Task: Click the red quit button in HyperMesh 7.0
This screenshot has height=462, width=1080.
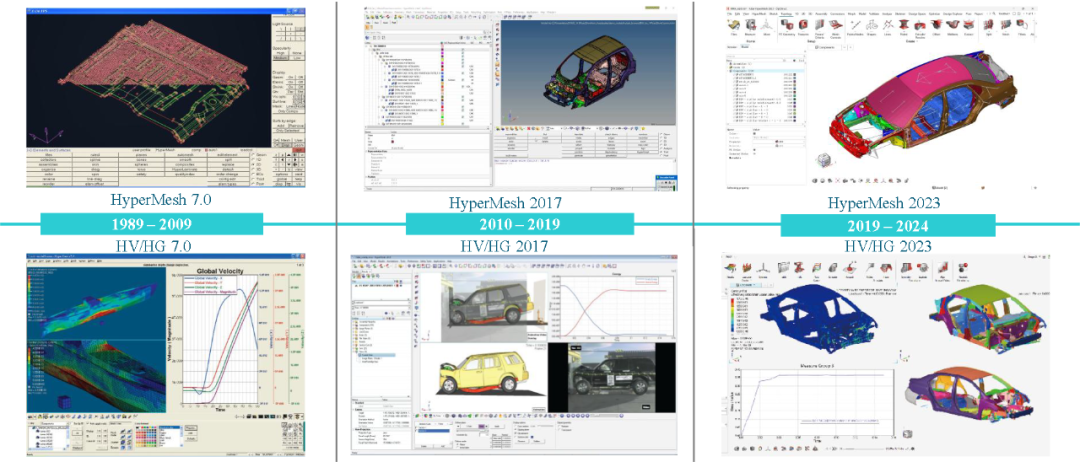Action: coord(298,150)
